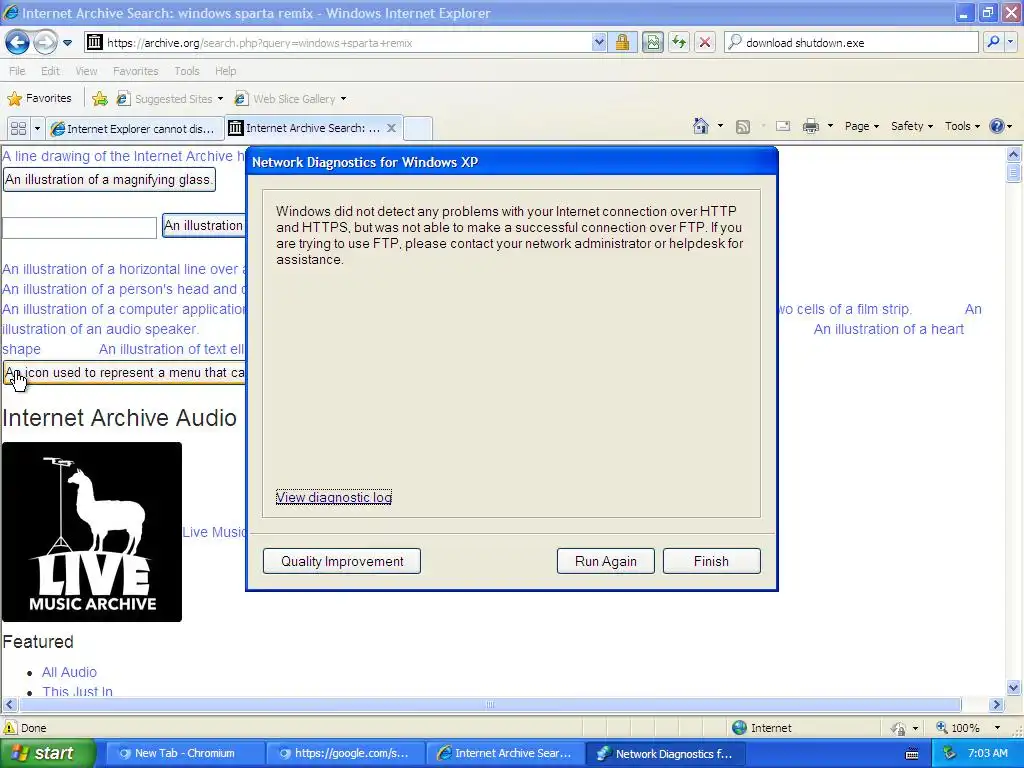Click the archive.org site icon in address bar
This screenshot has height=768, width=1024.
point(95,42)
